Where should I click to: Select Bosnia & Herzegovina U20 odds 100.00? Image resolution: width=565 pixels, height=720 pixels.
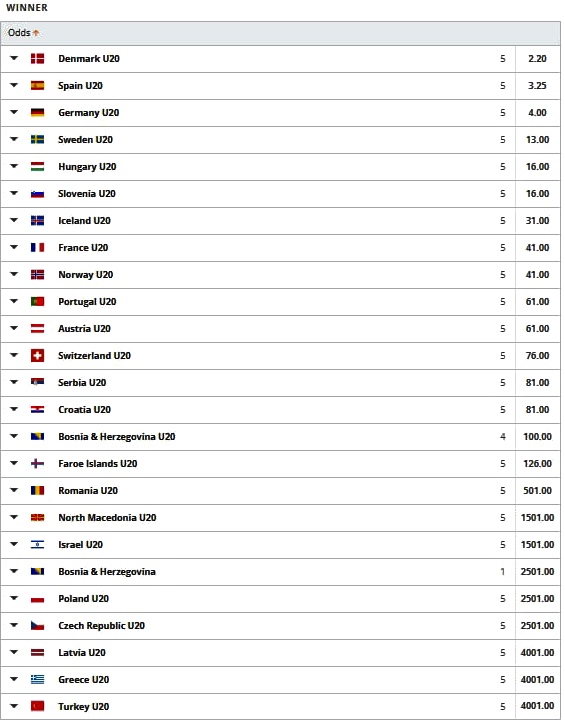pos(537,437)
